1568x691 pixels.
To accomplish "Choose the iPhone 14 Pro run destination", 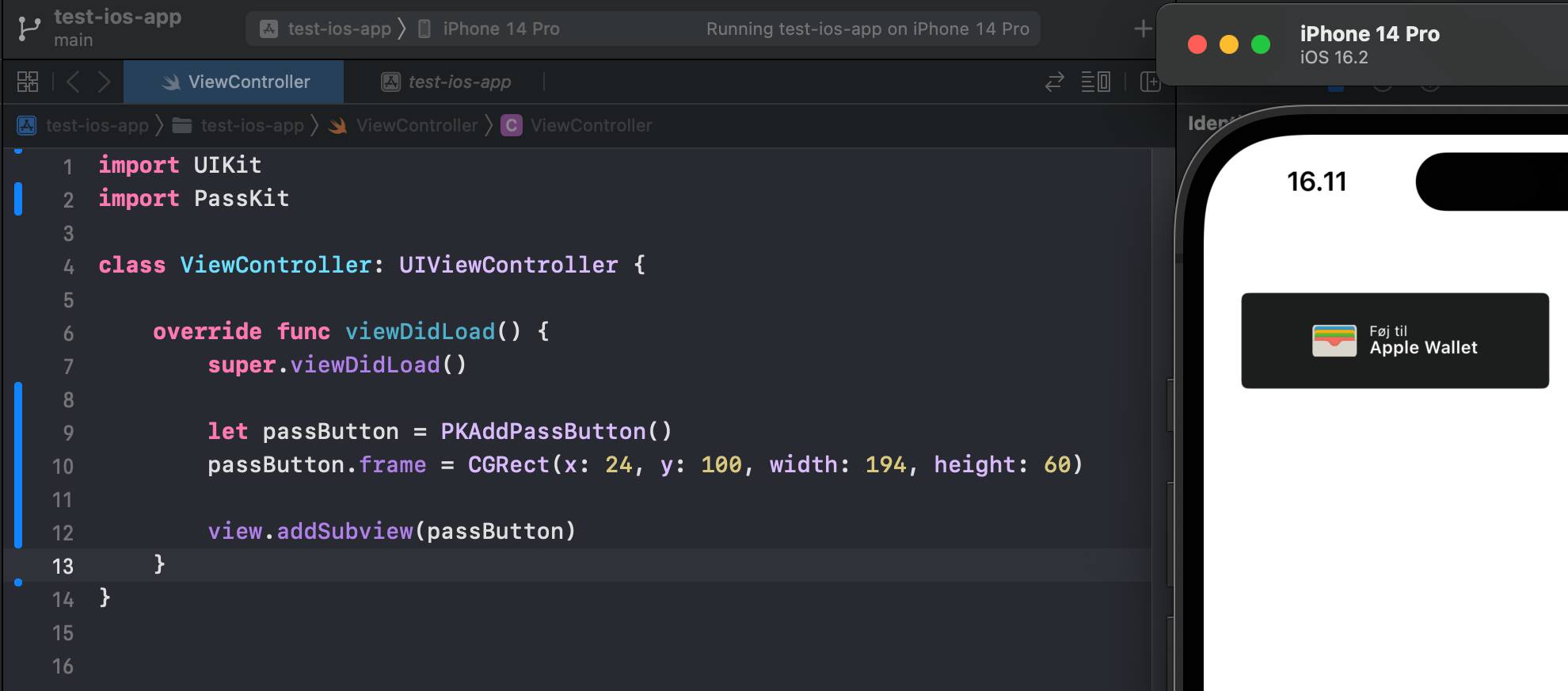I will pyautogui.click(x=489, y=29).
